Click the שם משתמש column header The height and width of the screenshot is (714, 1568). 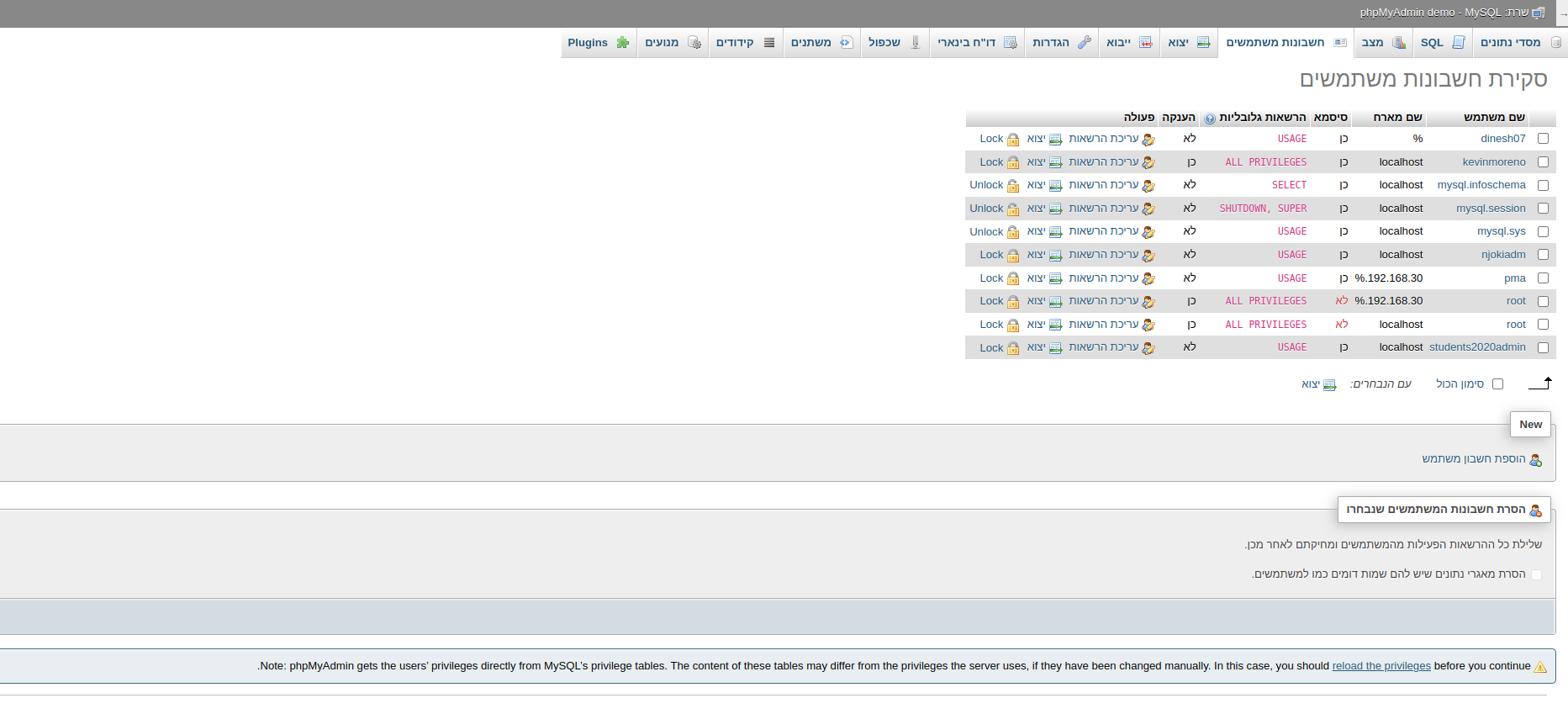tap(1495, 117)
